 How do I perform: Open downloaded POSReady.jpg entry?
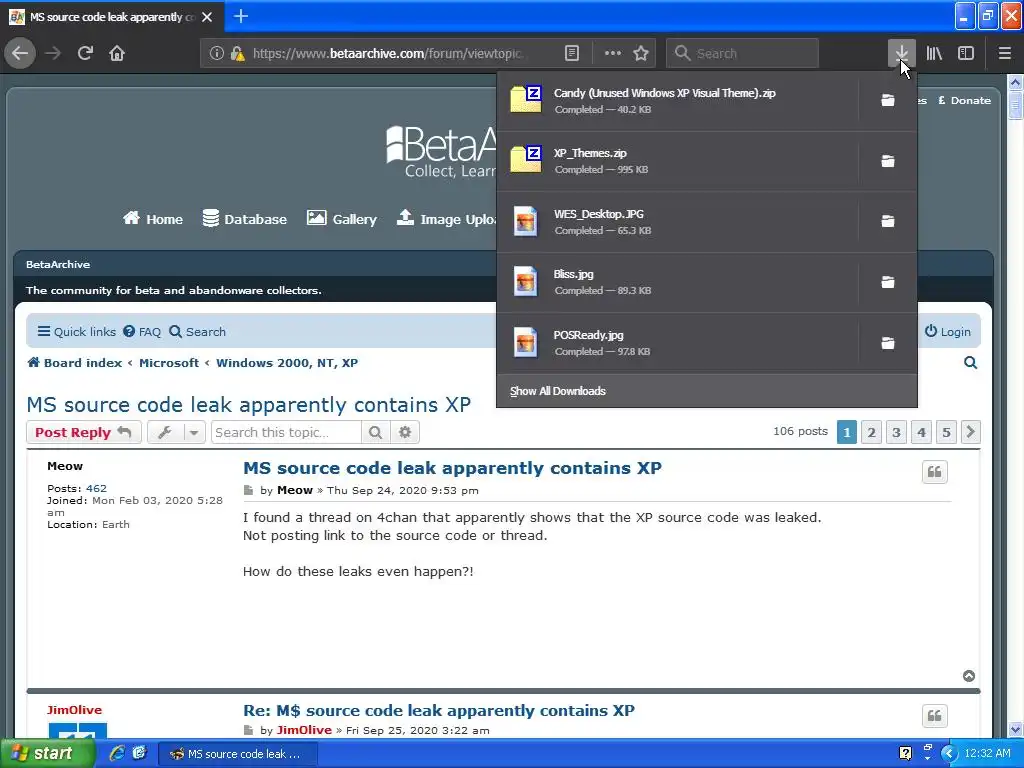point(677,342)
